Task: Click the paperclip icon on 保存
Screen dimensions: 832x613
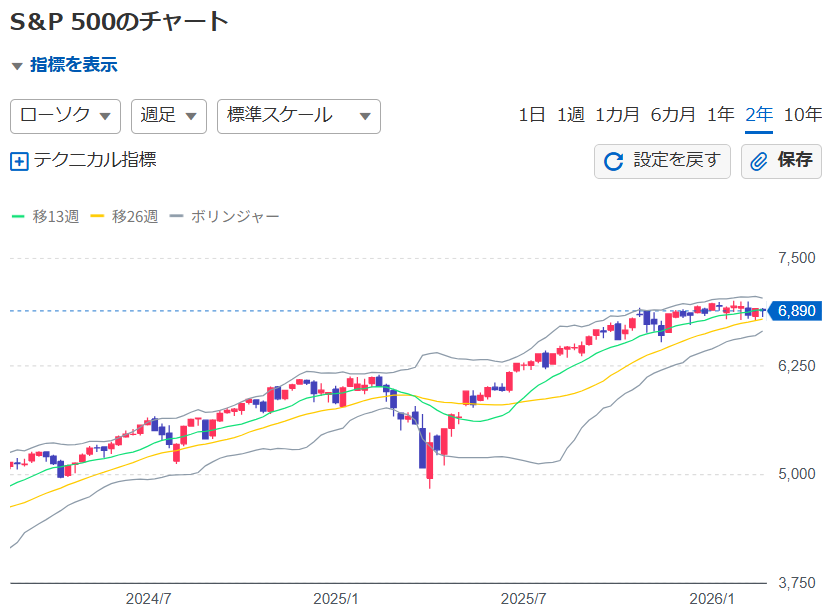Action: (760, 161)
